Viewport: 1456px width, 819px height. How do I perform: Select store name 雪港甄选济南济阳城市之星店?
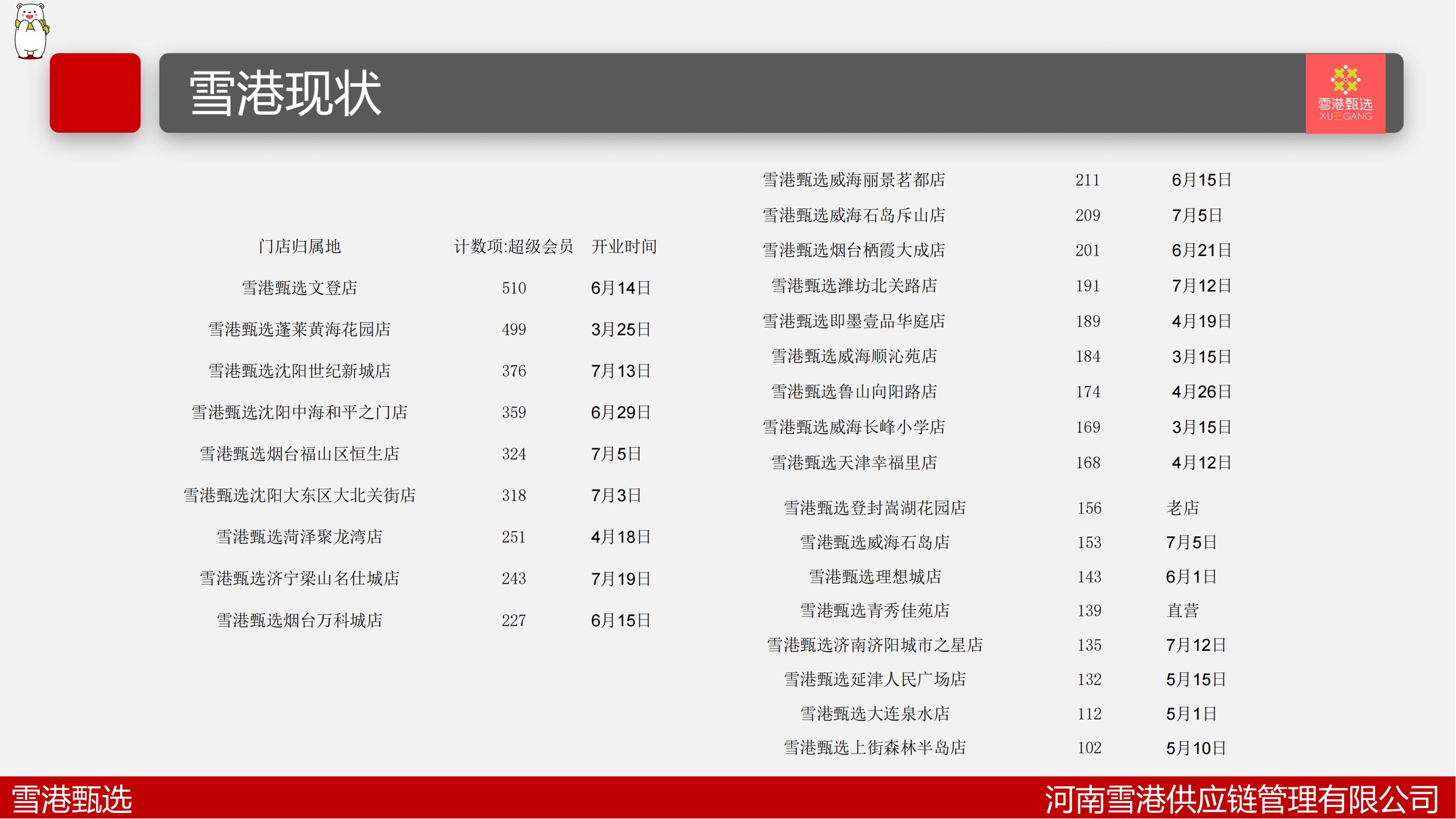[875, 645]
